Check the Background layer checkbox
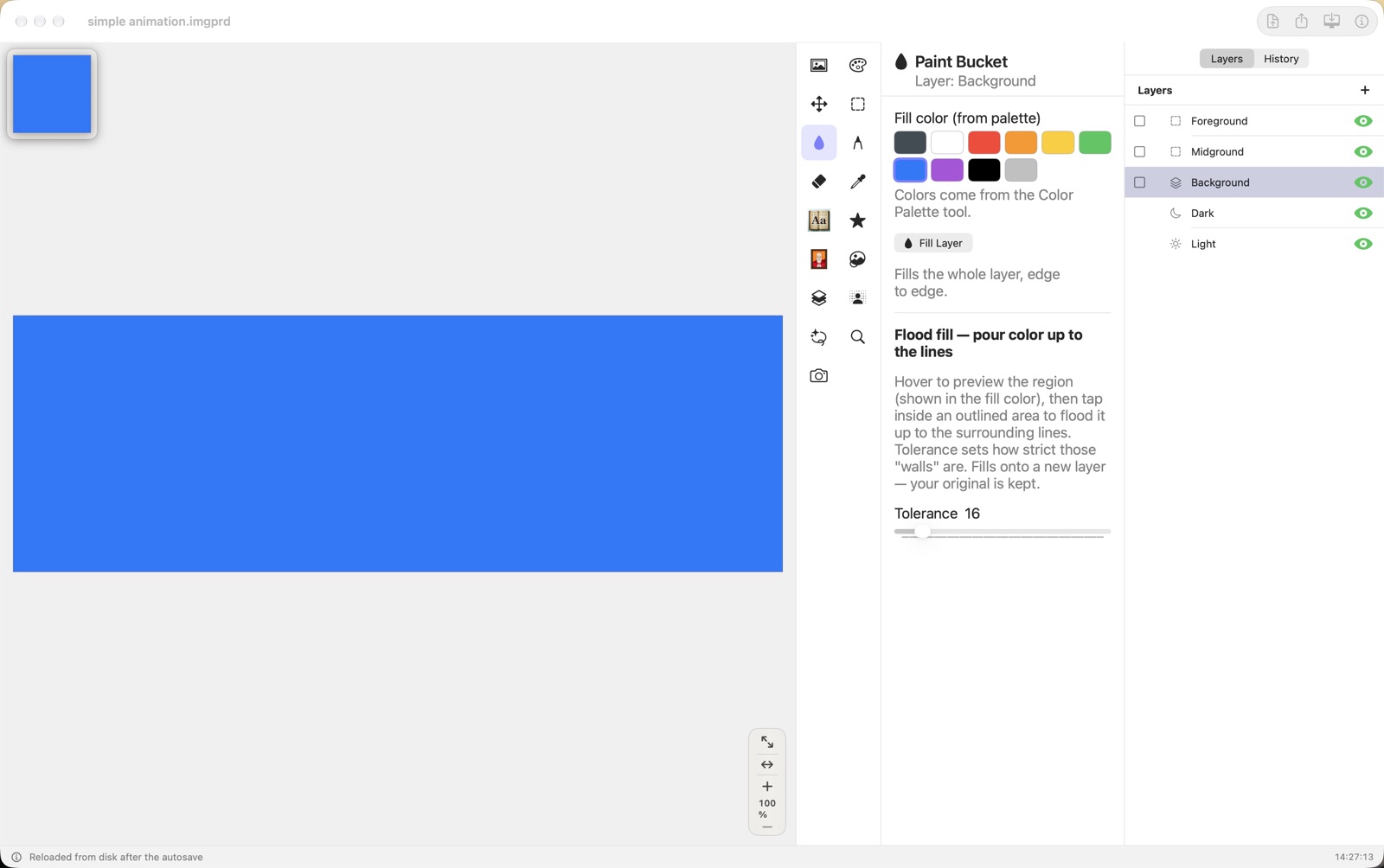 point(1139,182)
